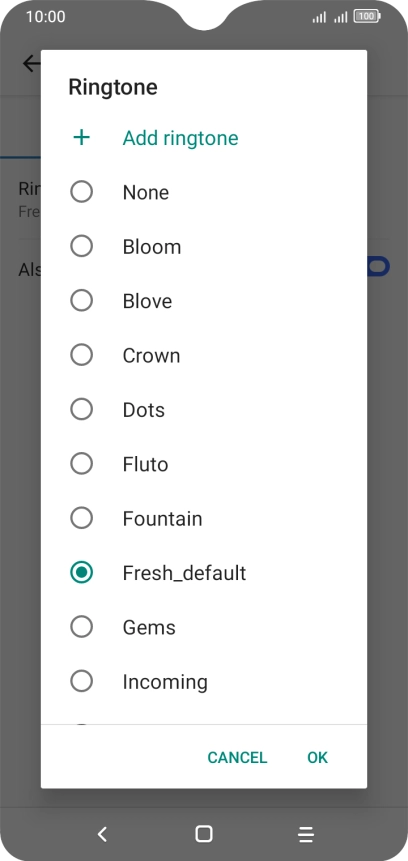The height and width of the screenshot is (861, 408).
Task: Choose the Fluto radio button
Action: pos(82,464)
